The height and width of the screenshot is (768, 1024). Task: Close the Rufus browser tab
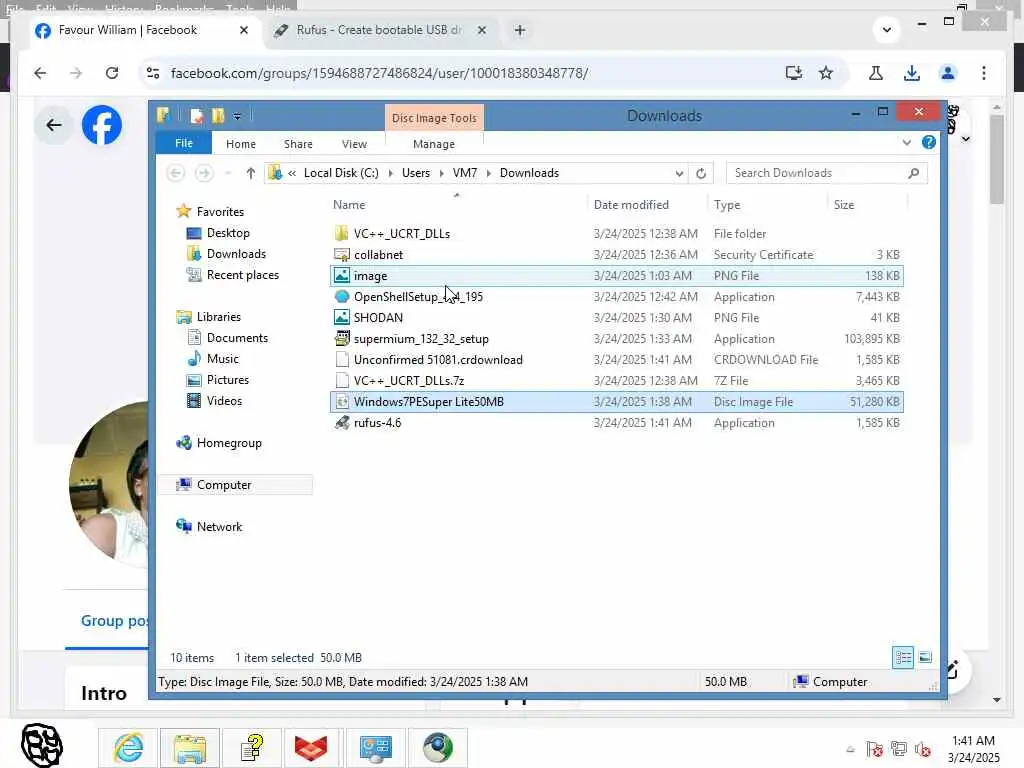[481, 30]
